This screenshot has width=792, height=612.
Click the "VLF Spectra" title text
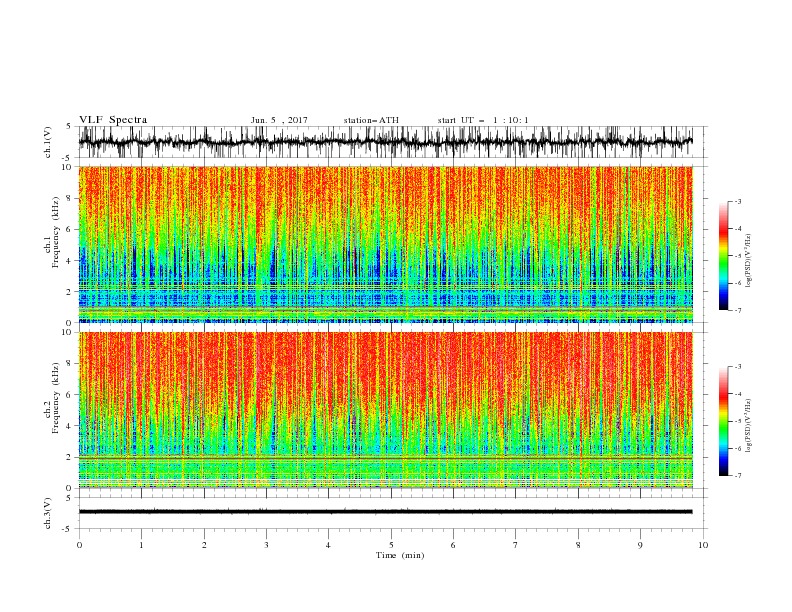(x=113, y=120)
